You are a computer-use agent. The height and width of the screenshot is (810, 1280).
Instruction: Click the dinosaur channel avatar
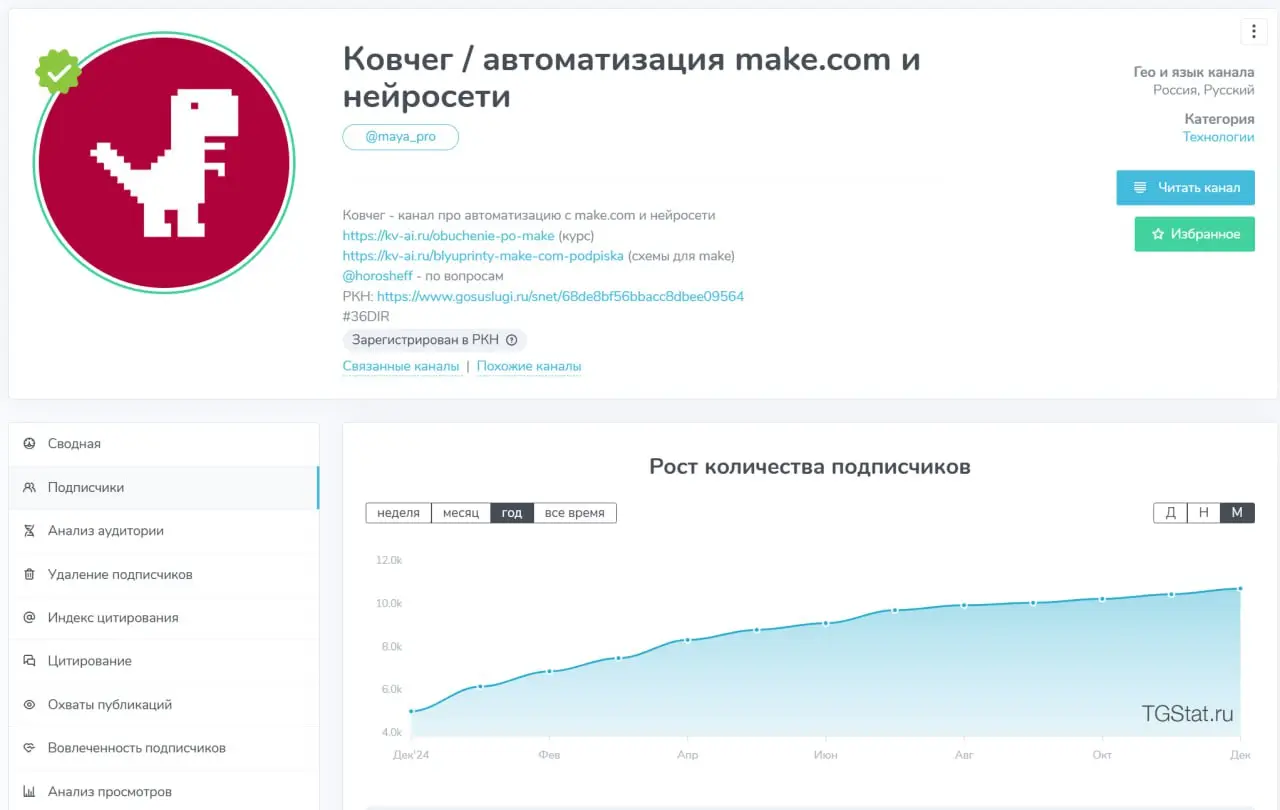coord(164,162)
